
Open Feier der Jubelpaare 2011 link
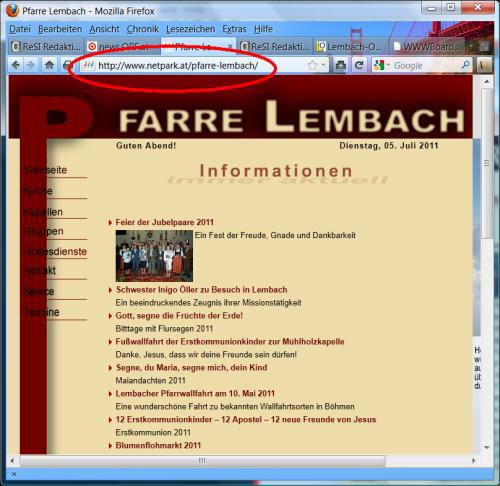click(164, 222)
